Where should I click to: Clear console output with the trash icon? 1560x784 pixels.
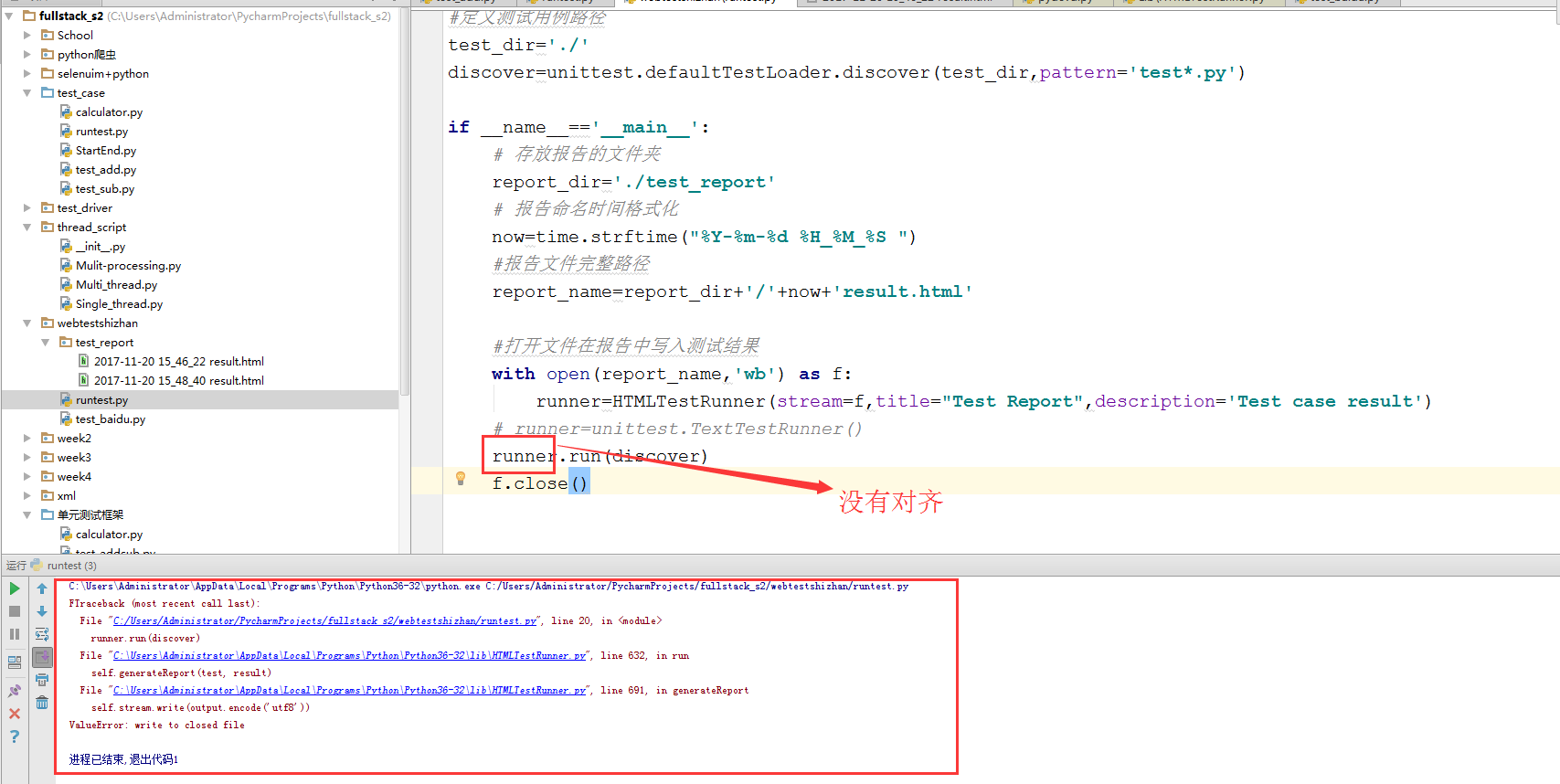(42, 703)
